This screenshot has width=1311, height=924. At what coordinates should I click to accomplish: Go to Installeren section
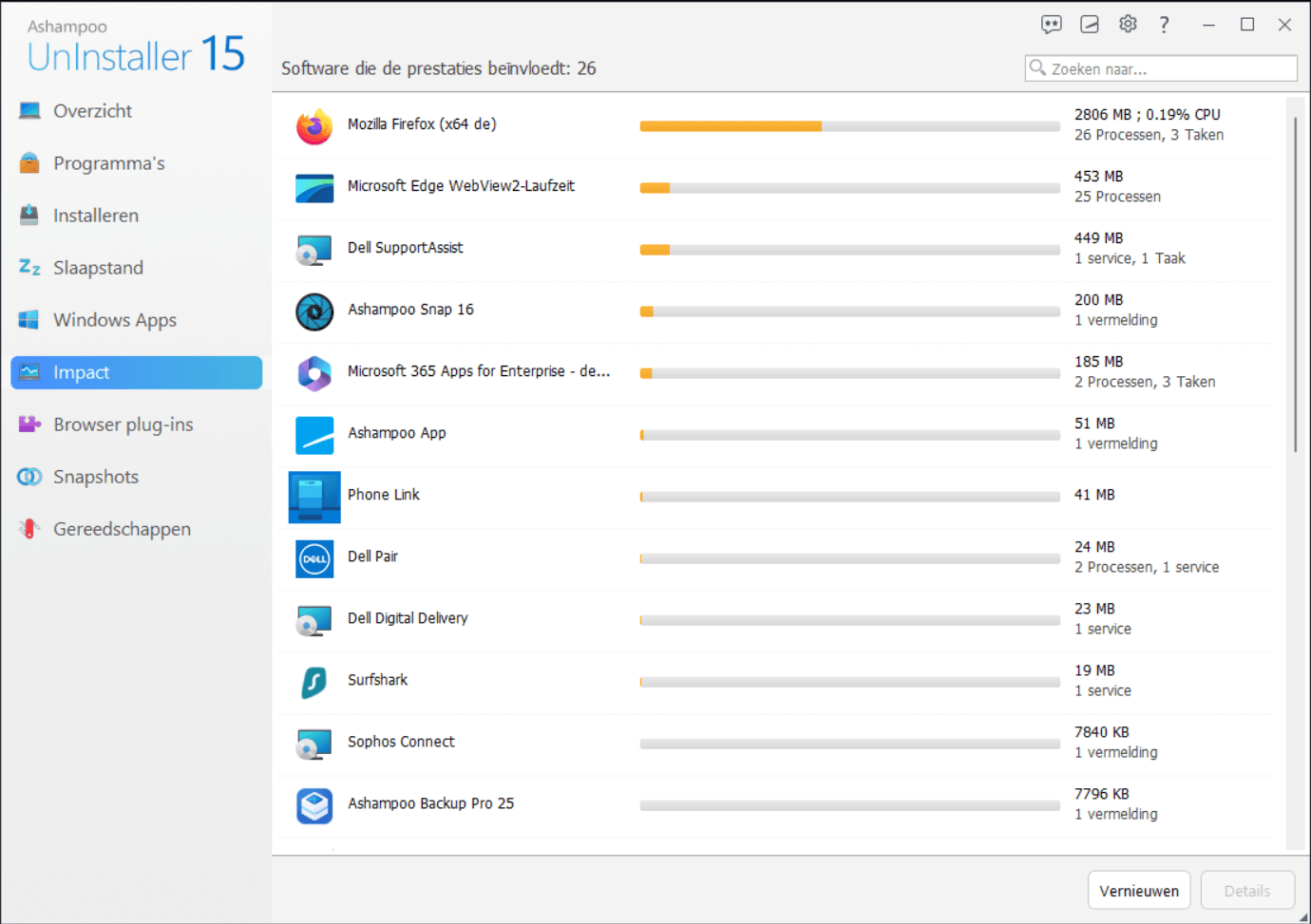(136, 216)
